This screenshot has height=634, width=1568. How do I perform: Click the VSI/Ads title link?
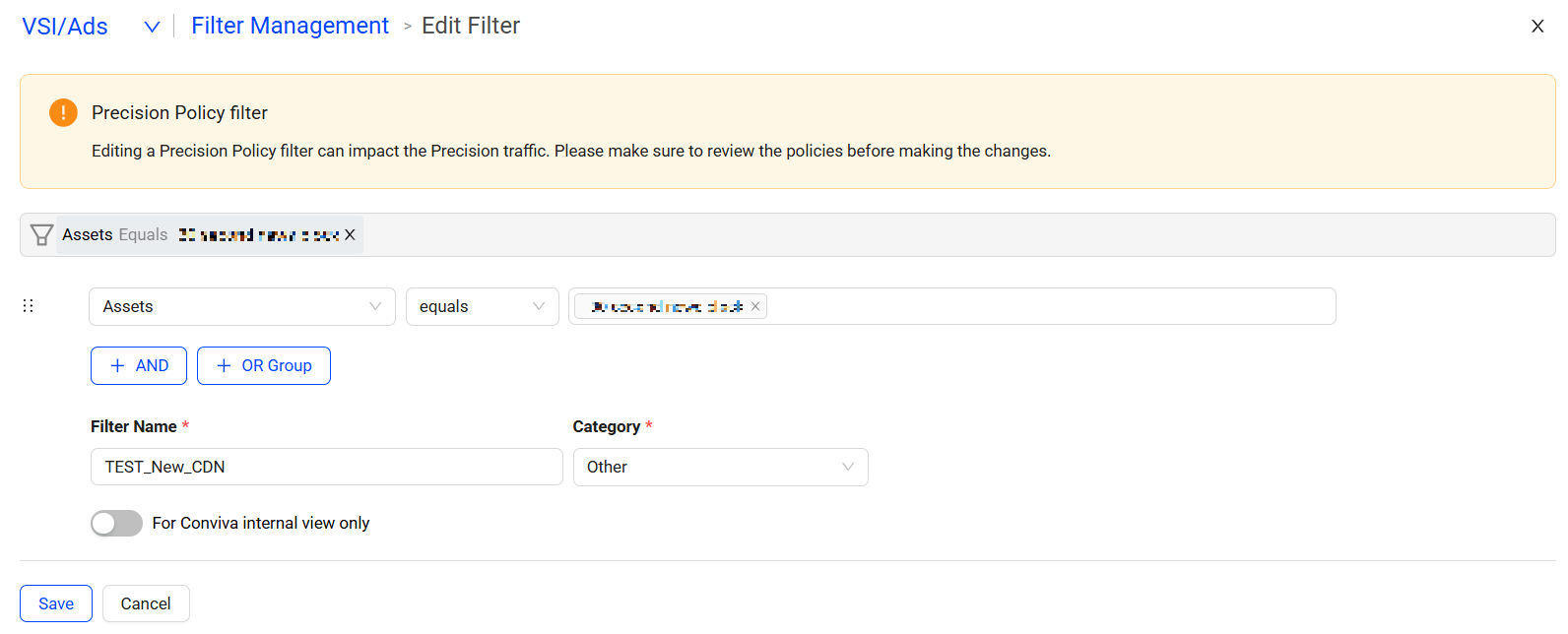[x=65, y=28]
